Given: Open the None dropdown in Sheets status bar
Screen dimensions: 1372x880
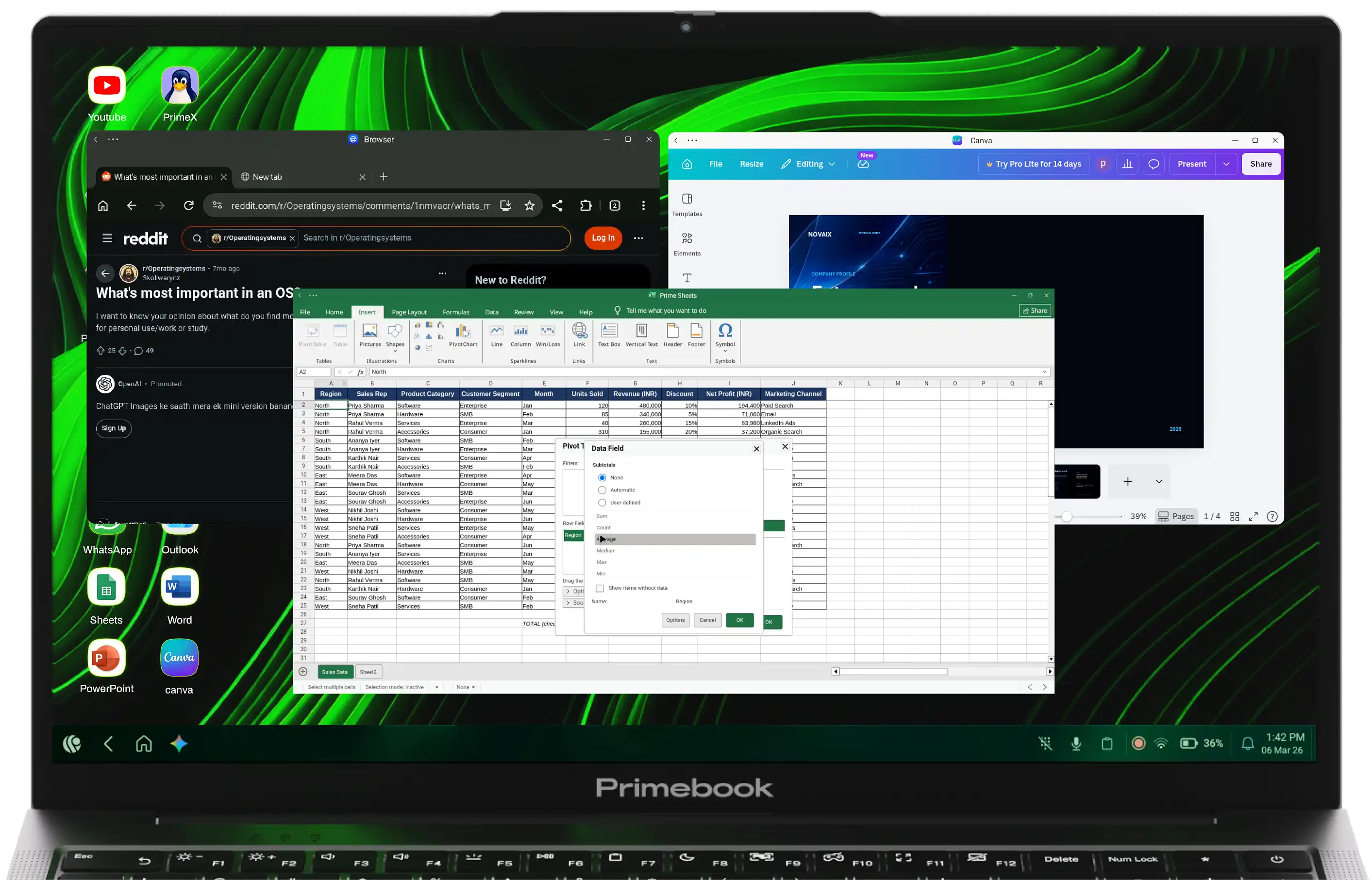Looking at the screenshot, I should tap(466, 687).
